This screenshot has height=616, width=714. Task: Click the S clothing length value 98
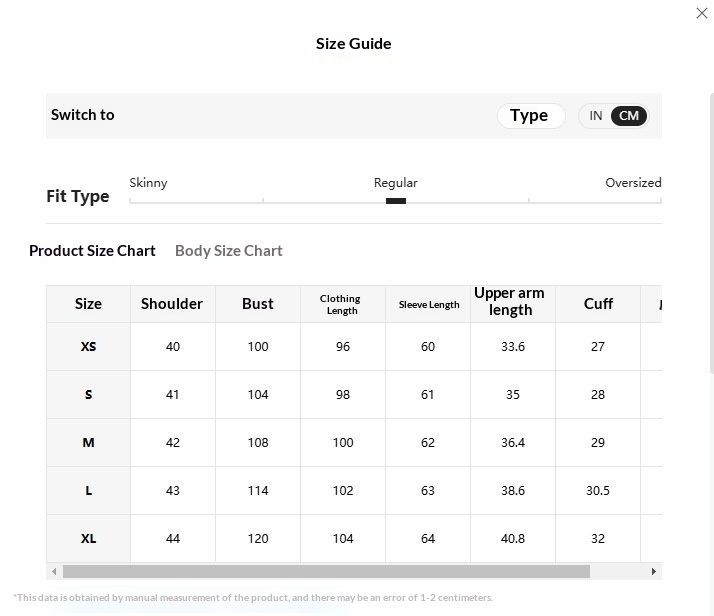pos(343,395)
